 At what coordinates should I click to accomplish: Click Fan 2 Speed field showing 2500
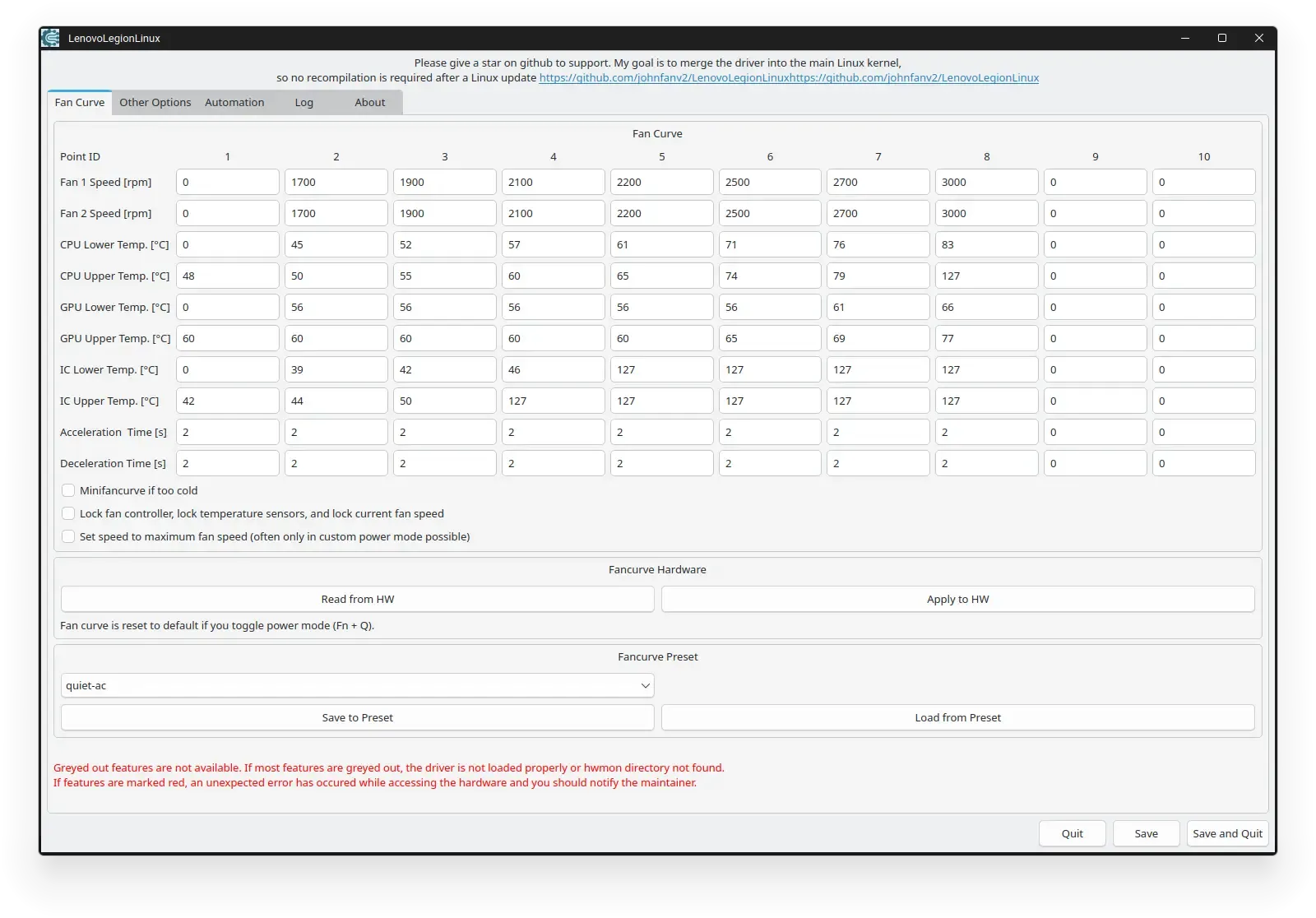pyautogui.click(x=770, y=213)
